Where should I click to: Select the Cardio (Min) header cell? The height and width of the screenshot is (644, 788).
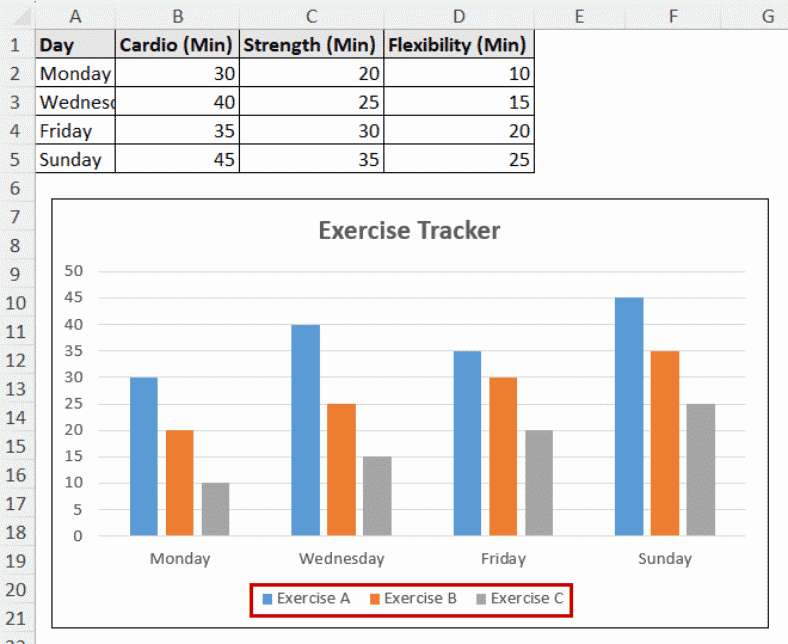(x=177, y=44)
